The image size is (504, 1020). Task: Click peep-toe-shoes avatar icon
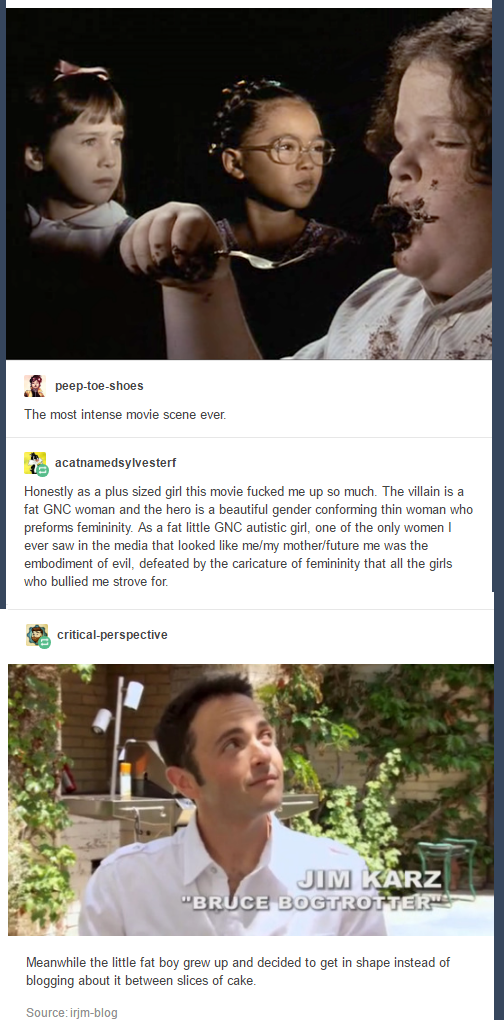[x=34, y=386]
